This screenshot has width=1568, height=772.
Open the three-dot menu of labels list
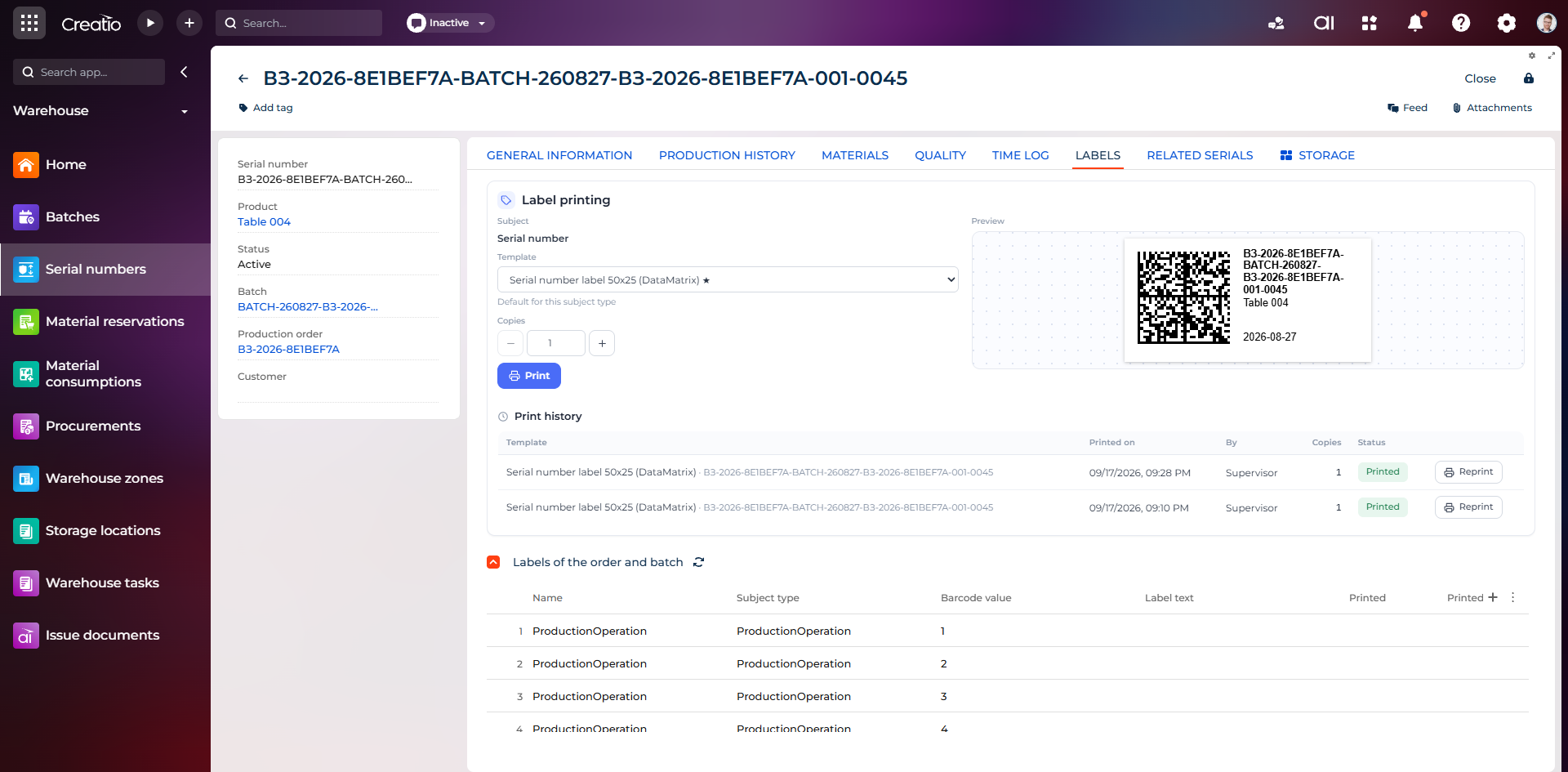point(1513,597)
